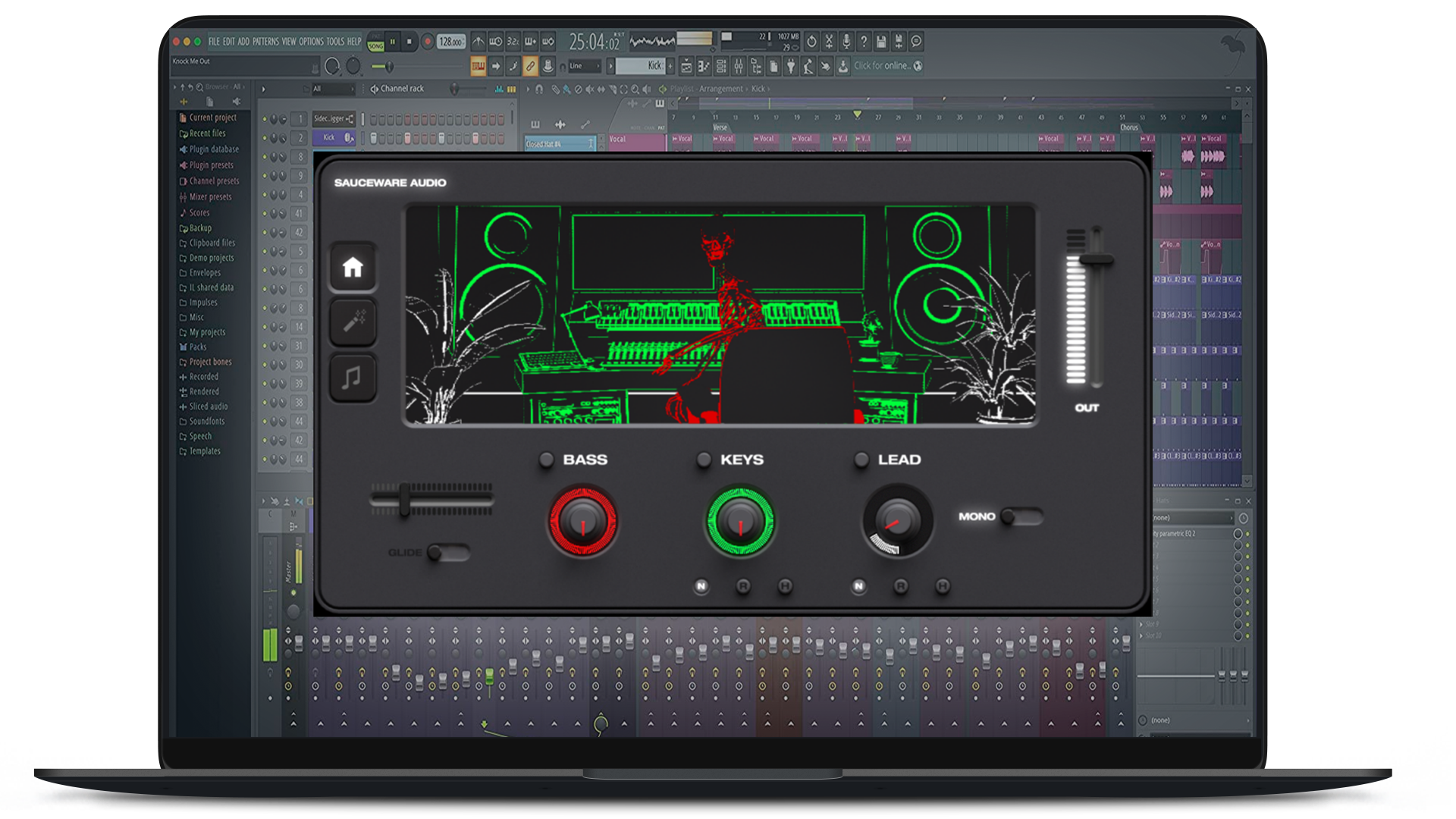Click the Channel rack title button

point(401,89)
